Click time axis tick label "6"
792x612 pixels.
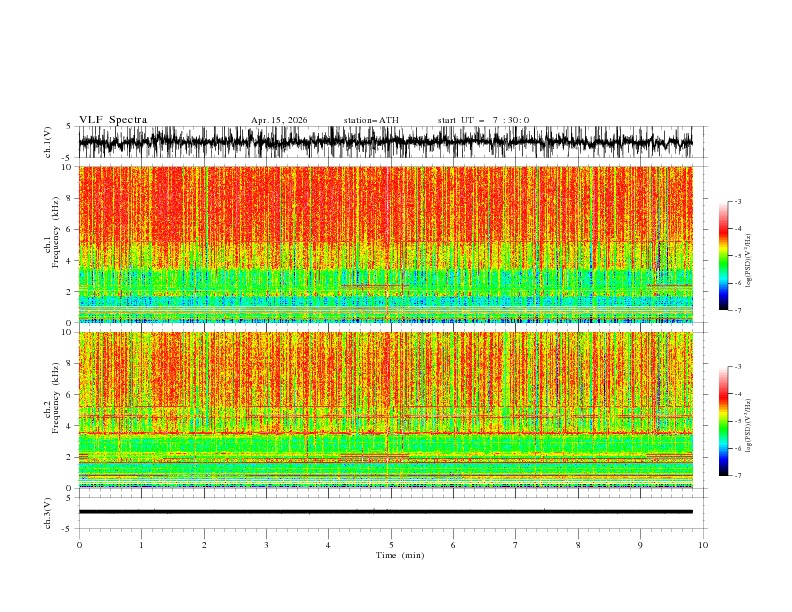coord(454,545)
